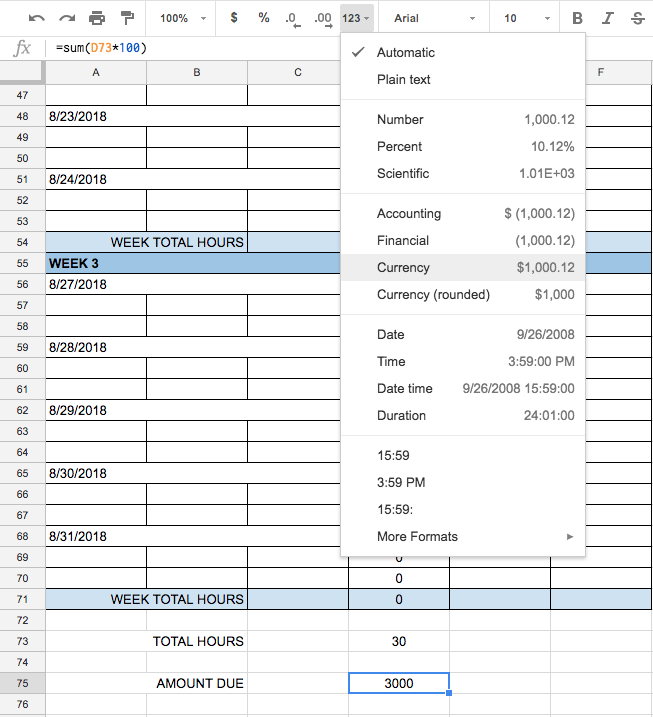
Task: Format as percent with % icon
Action: (x=263, y=18)
